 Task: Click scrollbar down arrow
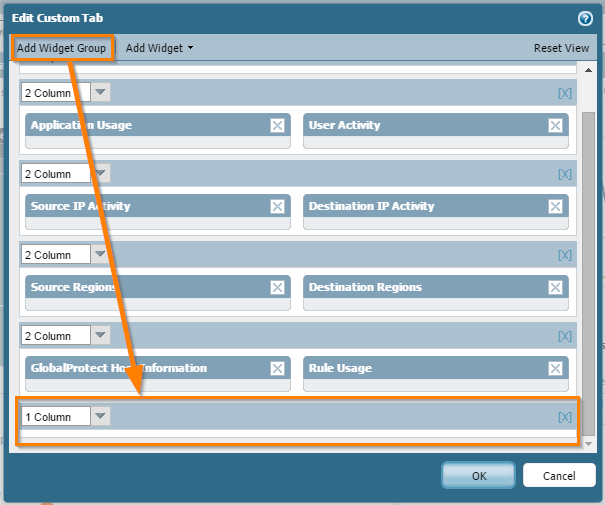point(588,444)
